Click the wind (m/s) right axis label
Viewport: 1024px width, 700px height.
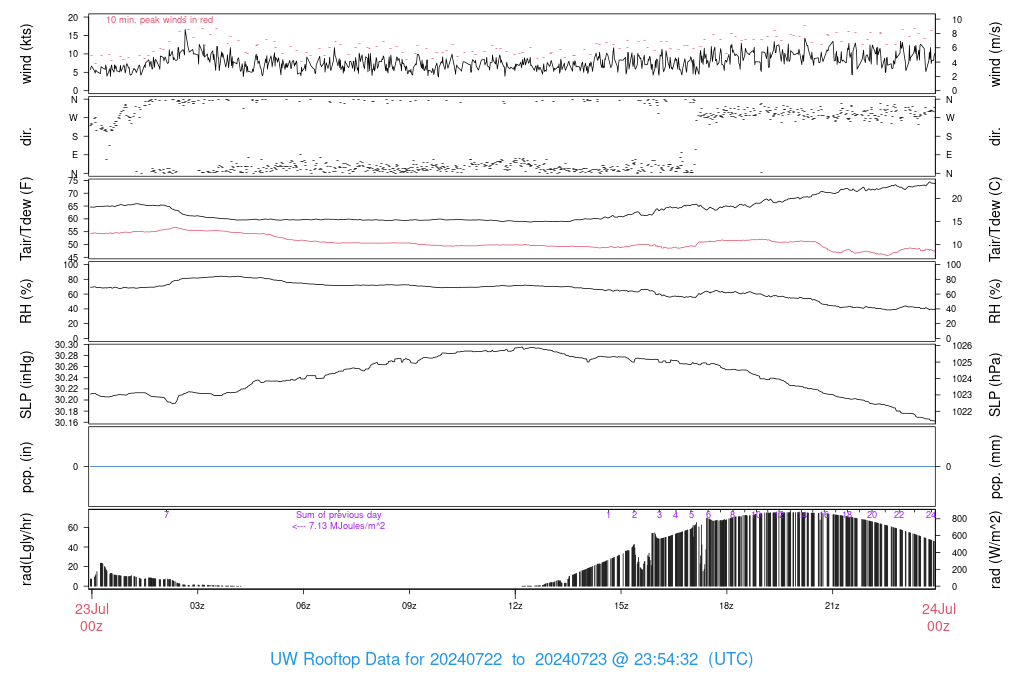coord(996,53)
